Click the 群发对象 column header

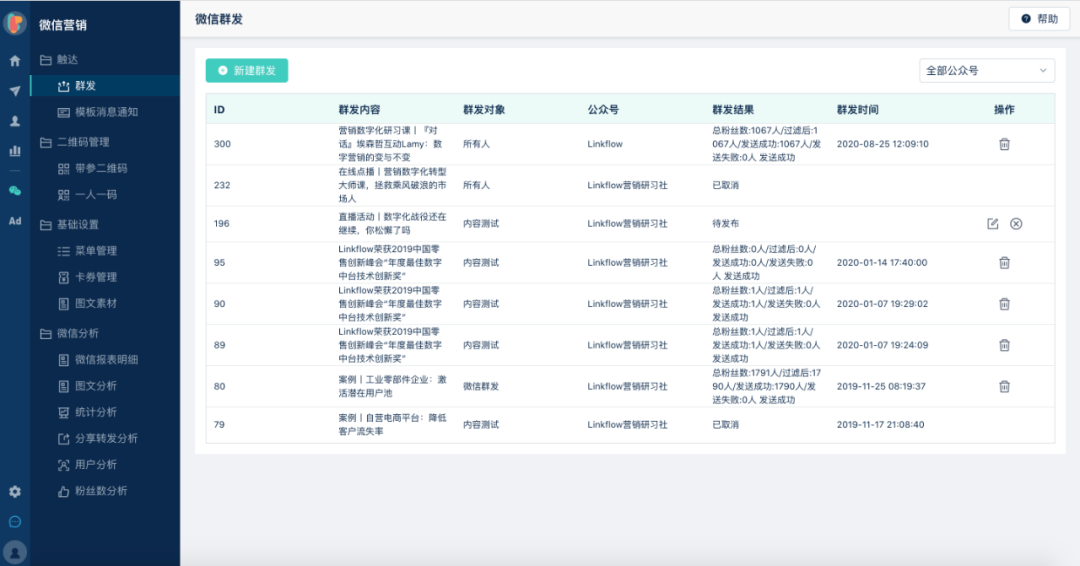click(x=484, y=109)
